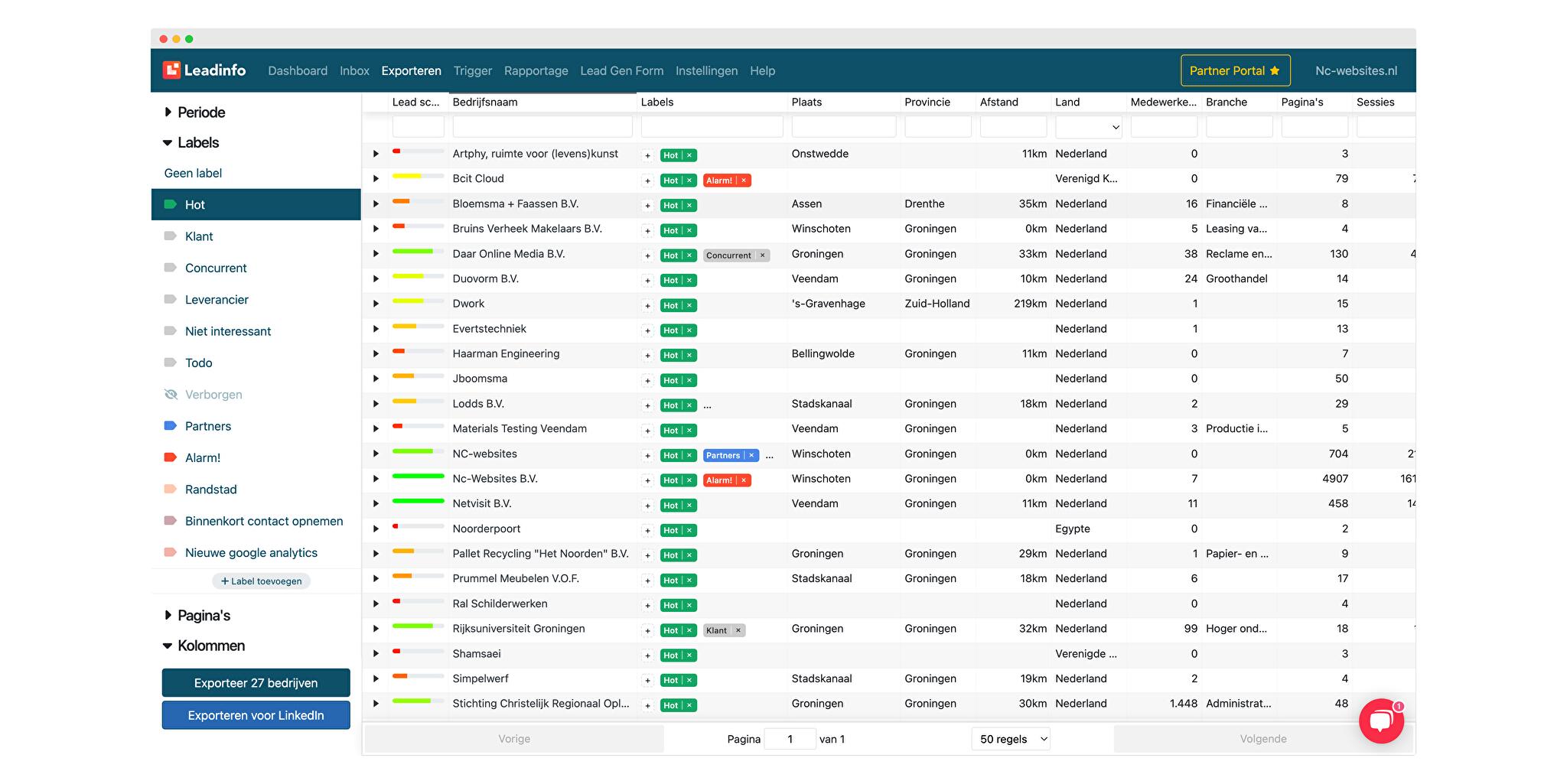
Task: Select the Geen label filter
Action: tap(193, 173)
